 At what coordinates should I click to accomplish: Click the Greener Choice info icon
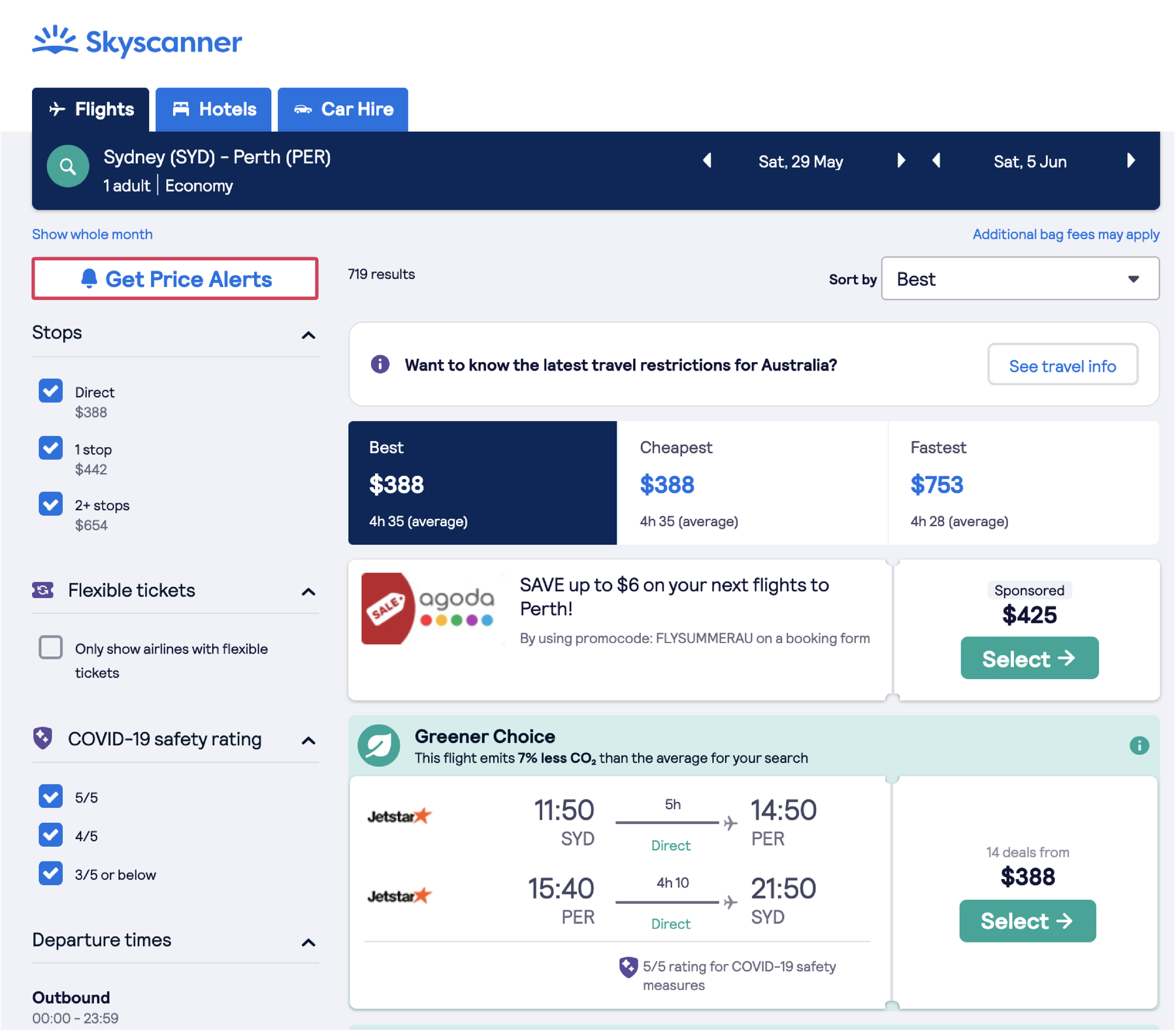pyautogui.click(x=1139, y=745)
